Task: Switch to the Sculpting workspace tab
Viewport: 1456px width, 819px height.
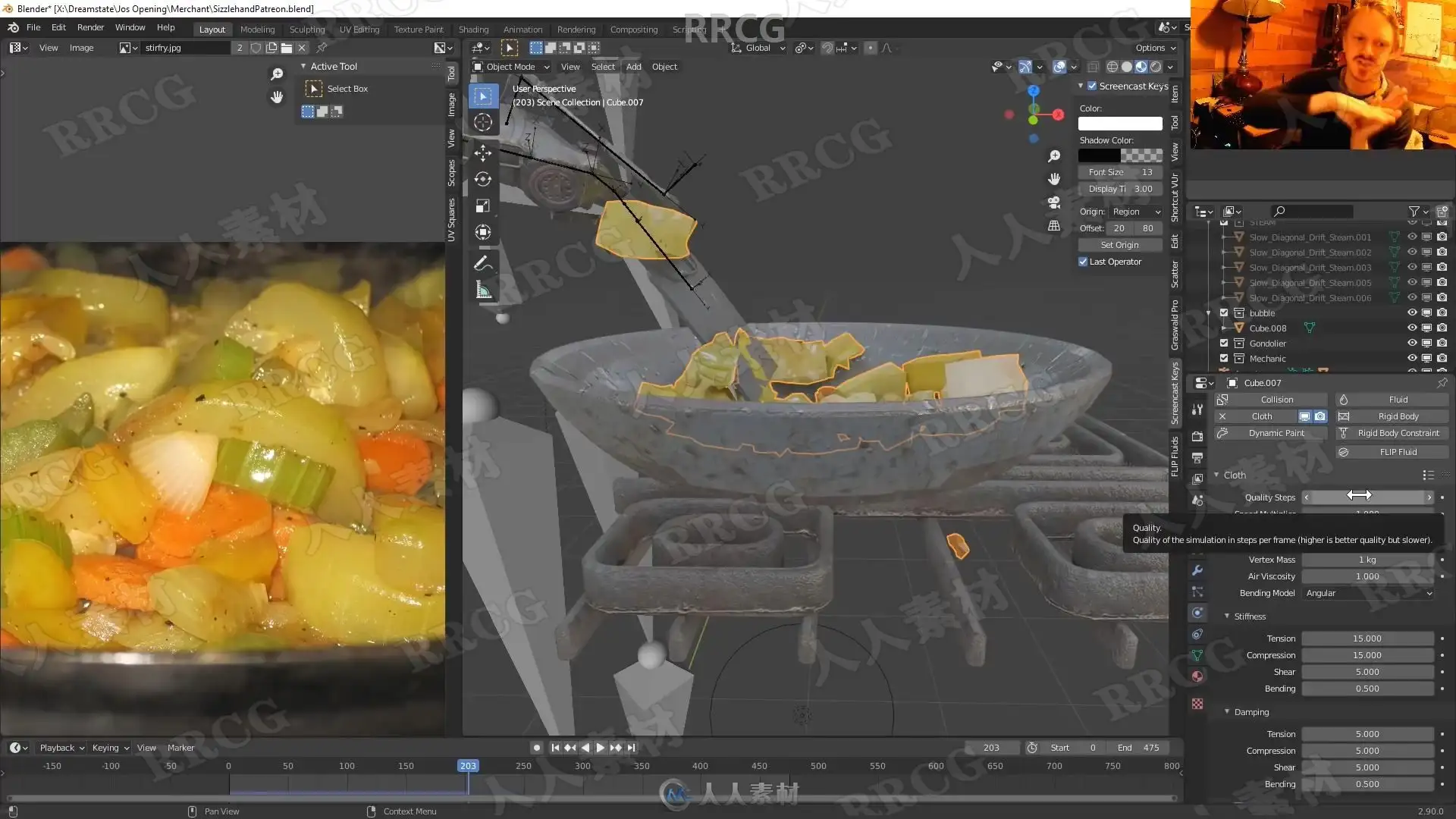Action: [x=306, y=29]
